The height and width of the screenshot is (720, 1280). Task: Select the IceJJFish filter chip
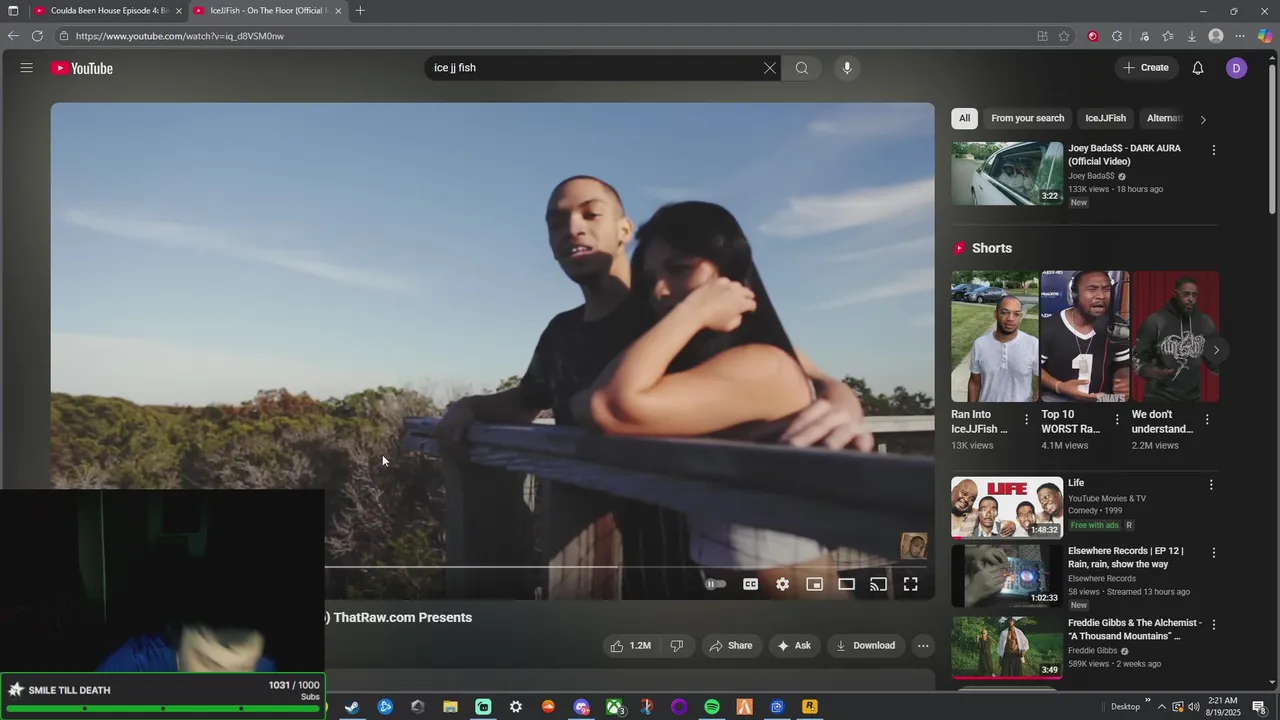[1105, 118]
